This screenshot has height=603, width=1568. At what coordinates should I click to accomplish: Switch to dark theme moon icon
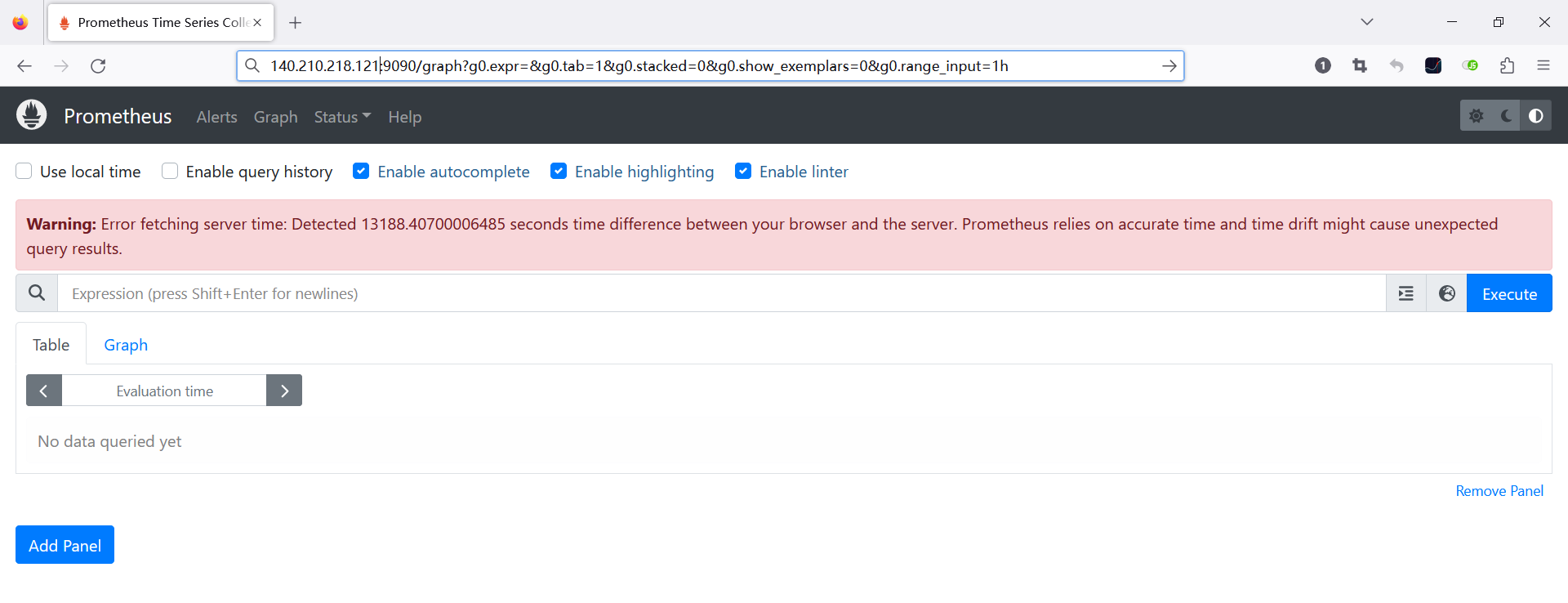coord(1506,116)
